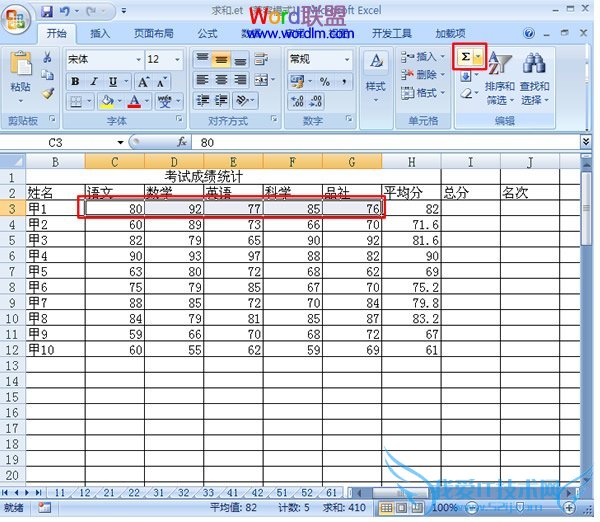This screenshot has height=522, width=600.
Task: Open sheet tab 61
Action: (x=331, y=493)
